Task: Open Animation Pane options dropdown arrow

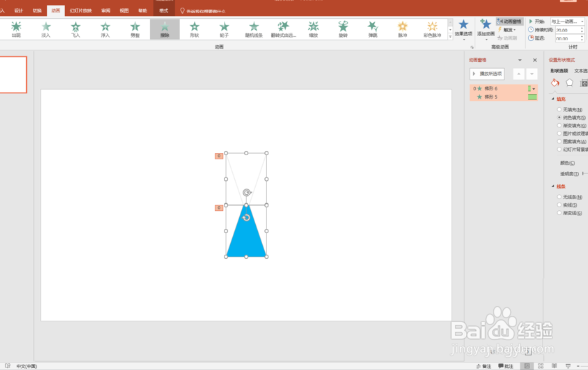Action: tap(520, 60)
